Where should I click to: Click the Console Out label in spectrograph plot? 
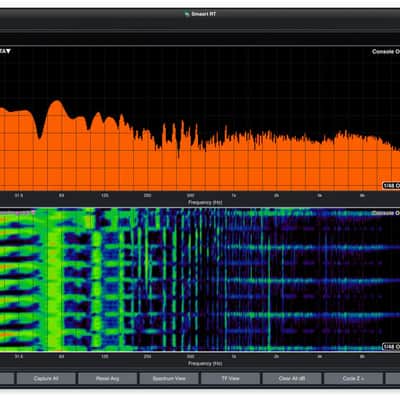(x=386, y=213)
